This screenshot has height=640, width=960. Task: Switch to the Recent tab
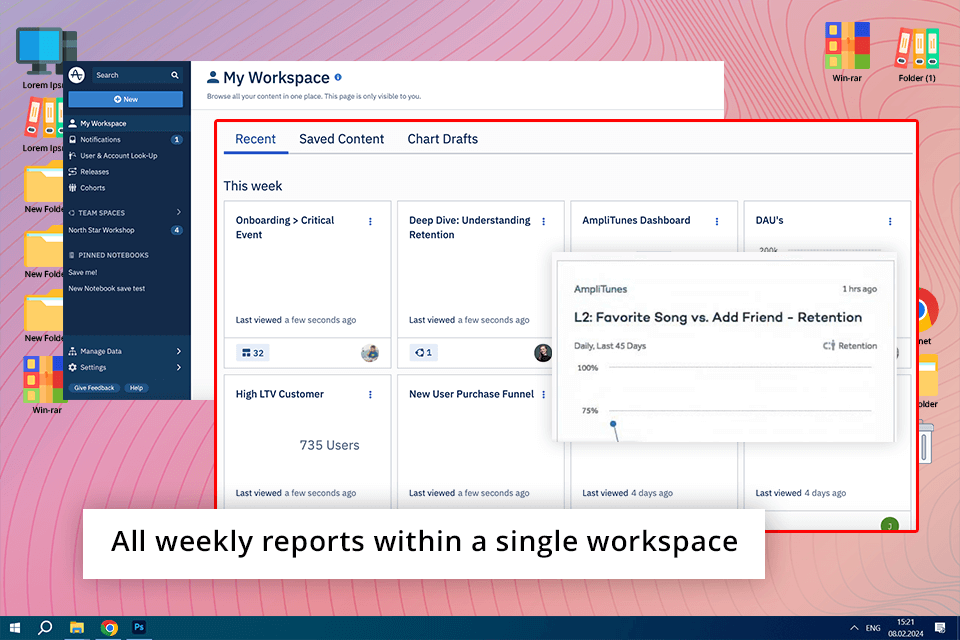tap(255, 139)
